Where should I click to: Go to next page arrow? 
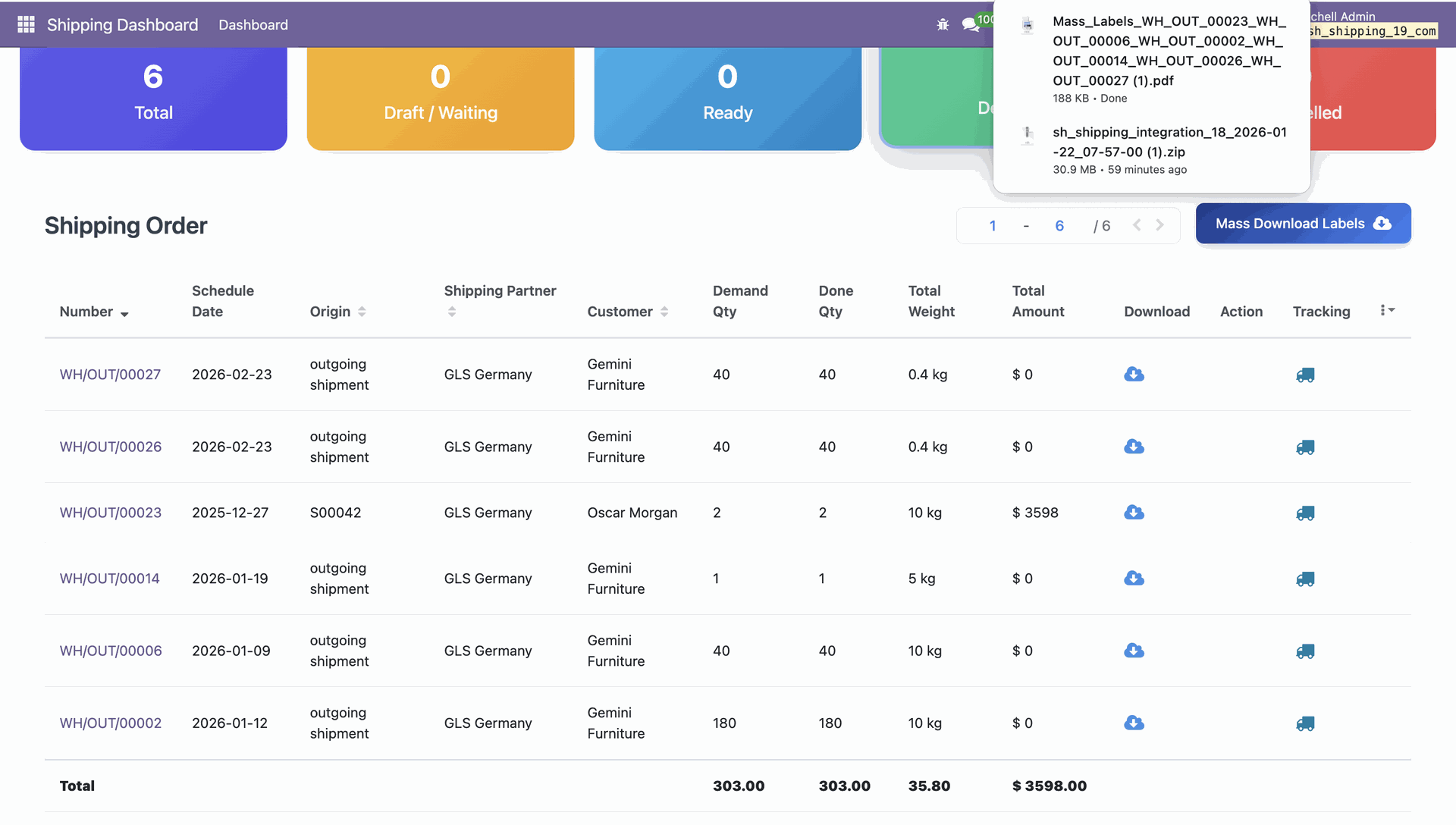(x=1159, y=225)
